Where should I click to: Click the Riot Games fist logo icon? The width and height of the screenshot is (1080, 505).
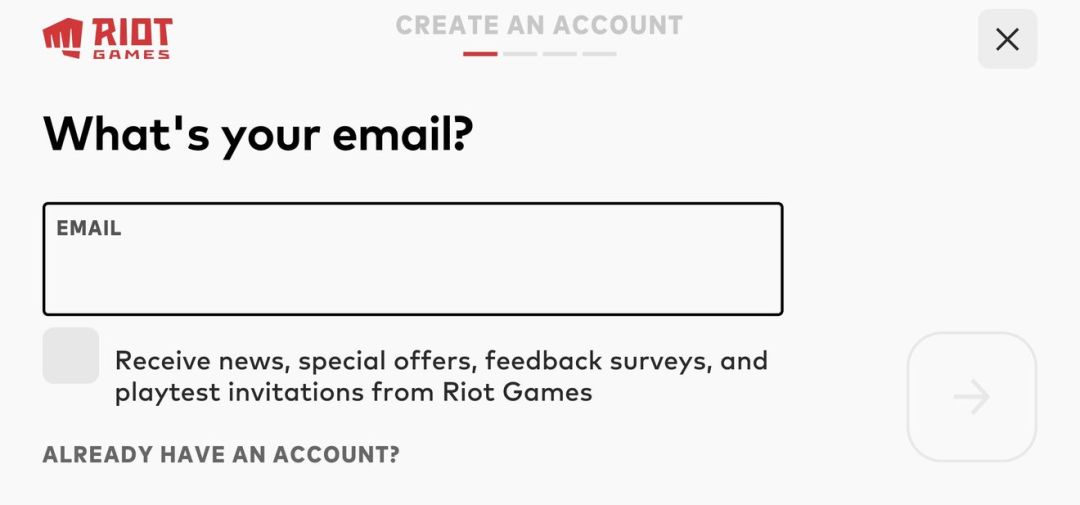click(63, 38)
